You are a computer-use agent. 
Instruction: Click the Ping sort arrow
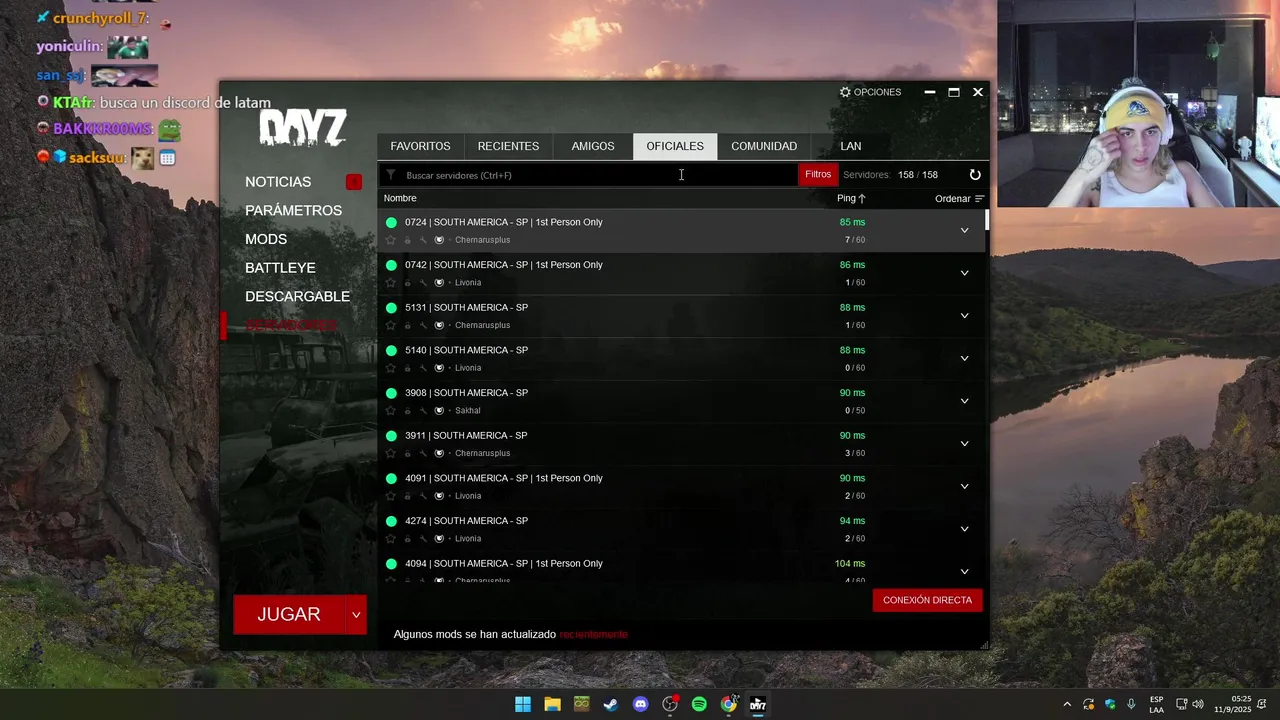click(862, 198)
